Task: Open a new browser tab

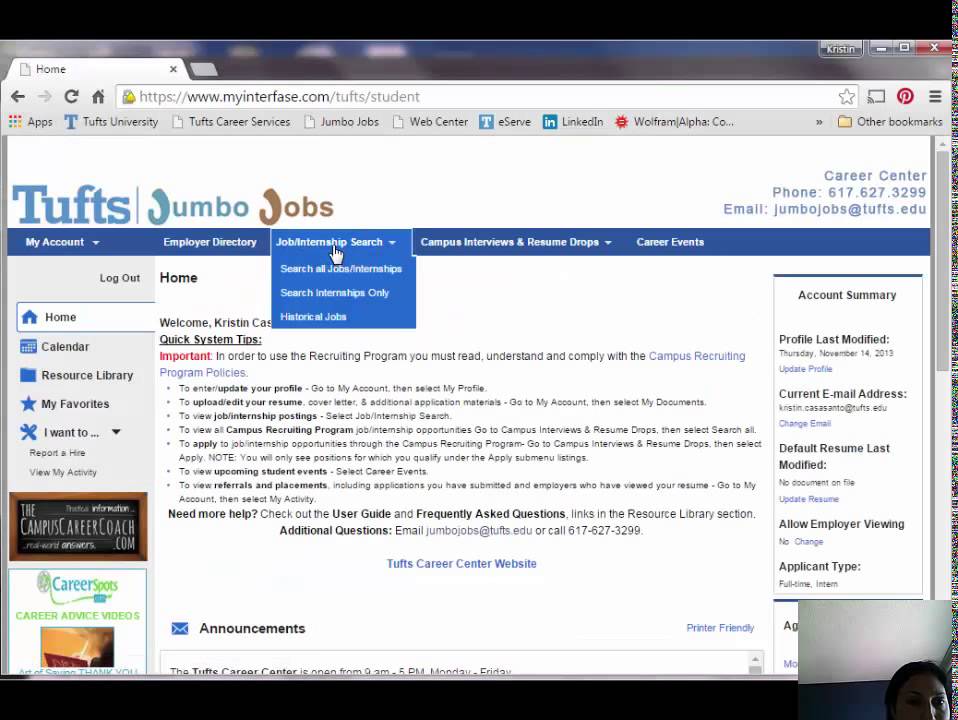Action: point(203,70)
